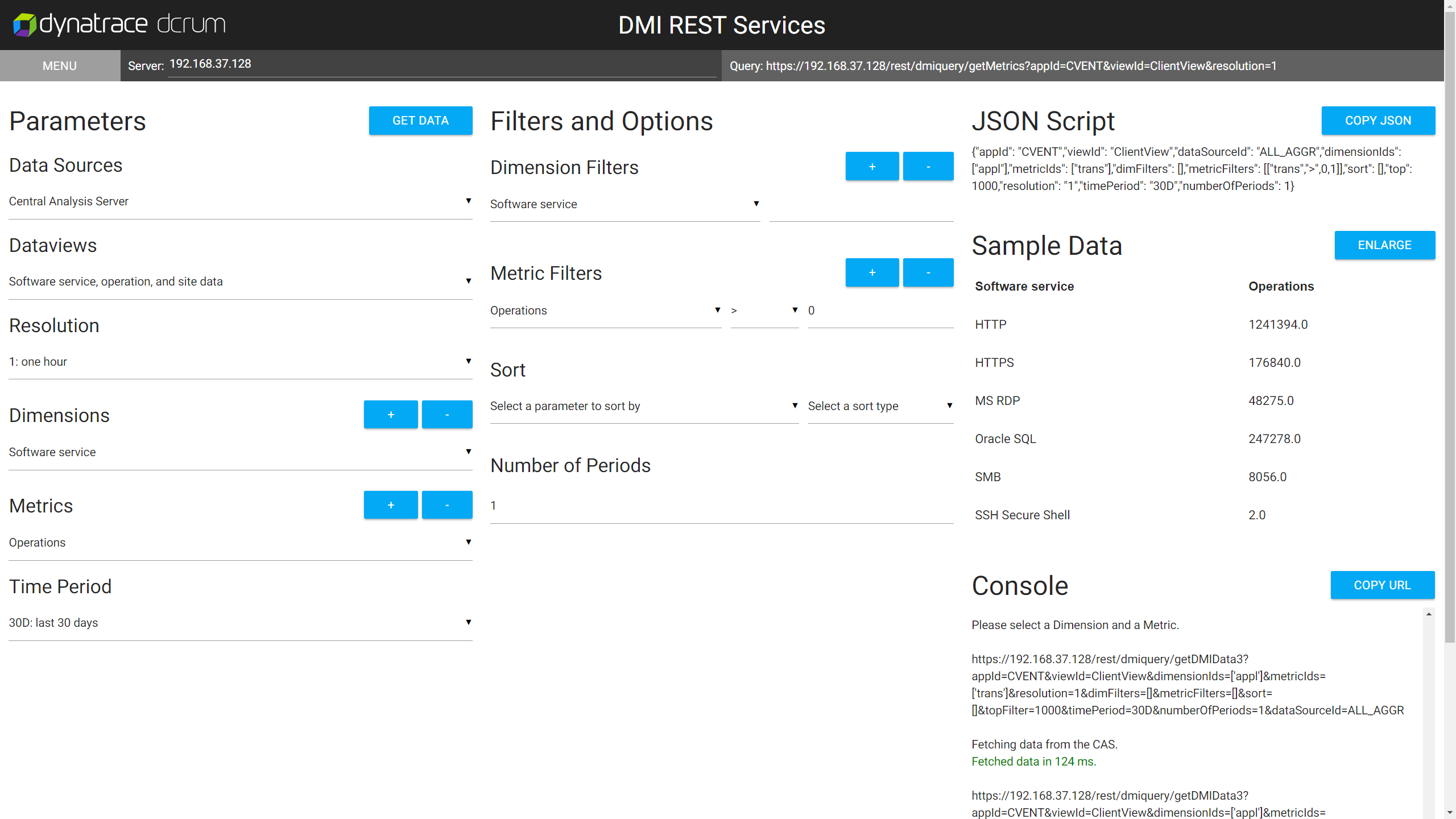Click the Console scrollbar up arrow
Screen dimensions: 1456x819
pos(1429,614)
